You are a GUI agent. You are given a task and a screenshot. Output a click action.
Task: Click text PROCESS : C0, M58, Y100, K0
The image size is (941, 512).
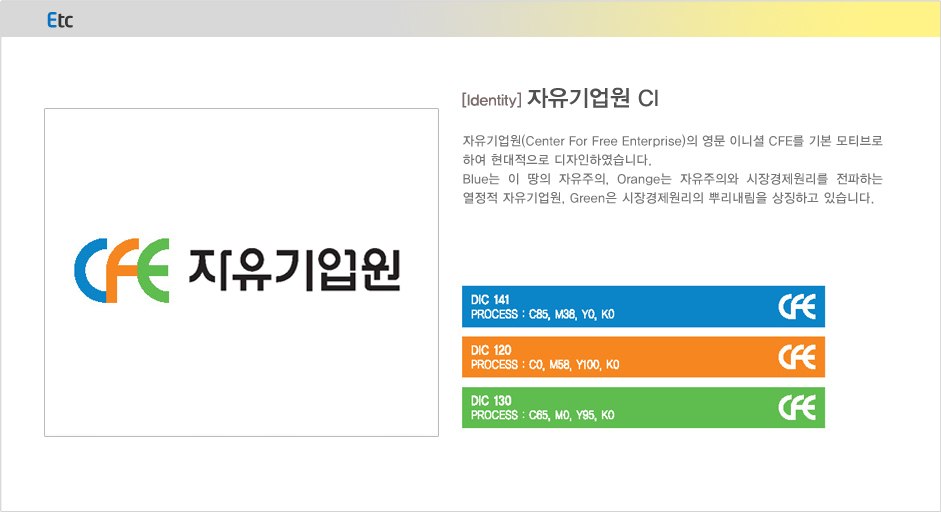(x=545, y=365)
